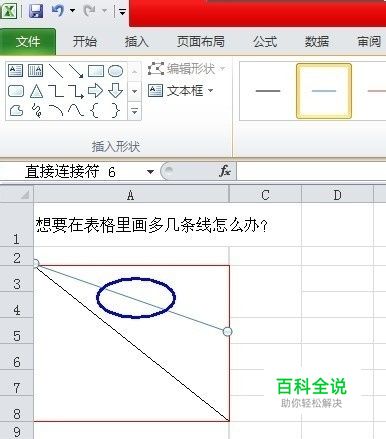Click the greyed Redo arrow
The width and height of the screenshot is (386, 439).
pyautogui.click(x=89, y=11)
